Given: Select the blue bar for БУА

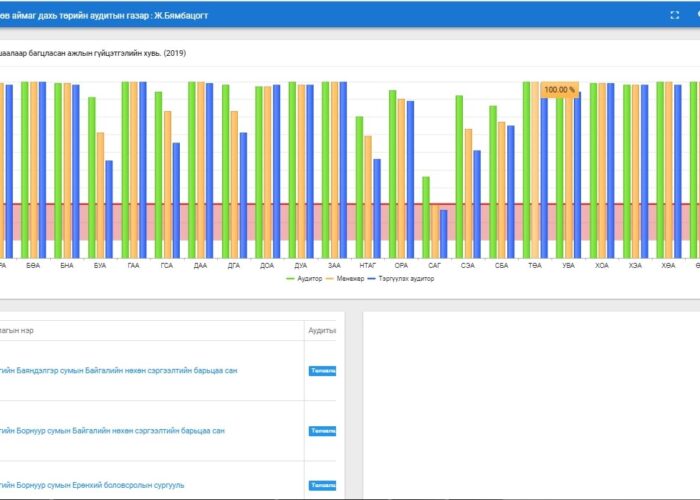Looking at the screenshot, I should (x=109, y=209).
